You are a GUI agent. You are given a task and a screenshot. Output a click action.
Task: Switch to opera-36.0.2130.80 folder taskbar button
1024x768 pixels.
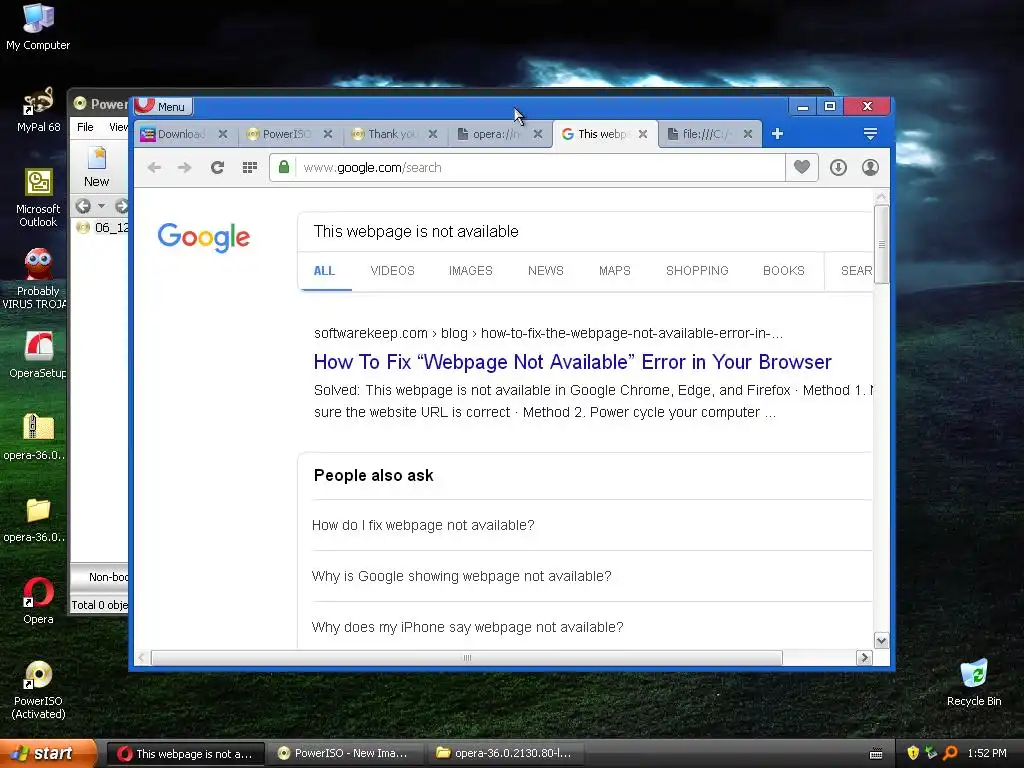coord(505,754)
